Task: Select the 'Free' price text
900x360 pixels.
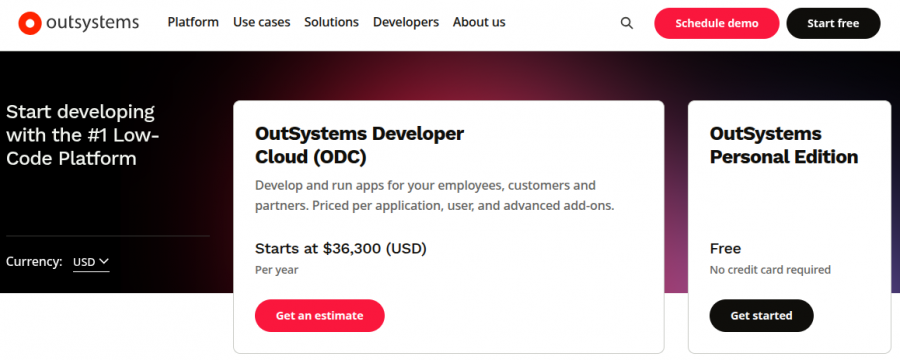Action: click(x=725, y=249)
